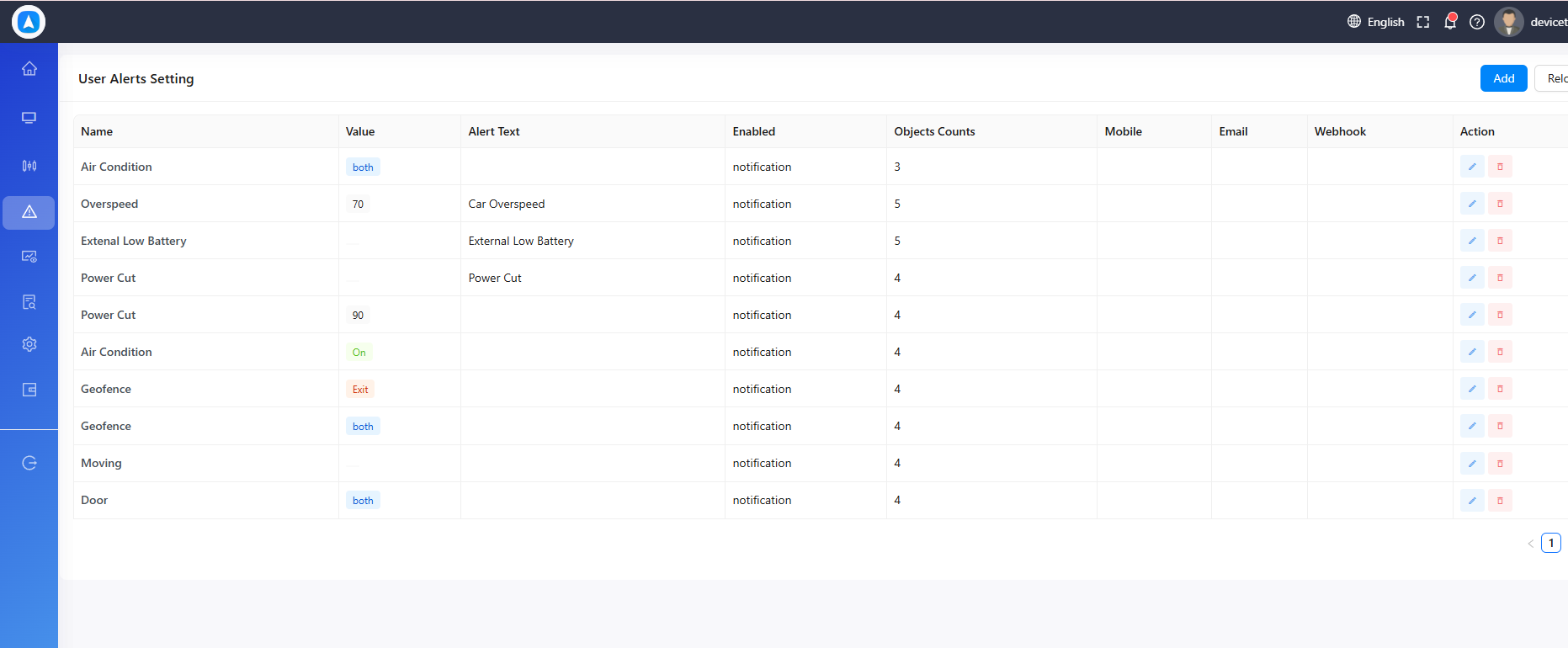1568x648 pixels.
Task: Click the Add button
Action: 1504,78
